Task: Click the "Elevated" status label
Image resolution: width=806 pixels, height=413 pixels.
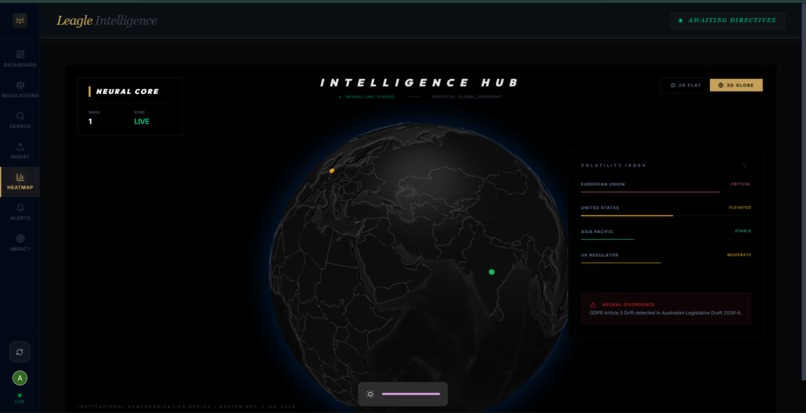Action: 740,208
